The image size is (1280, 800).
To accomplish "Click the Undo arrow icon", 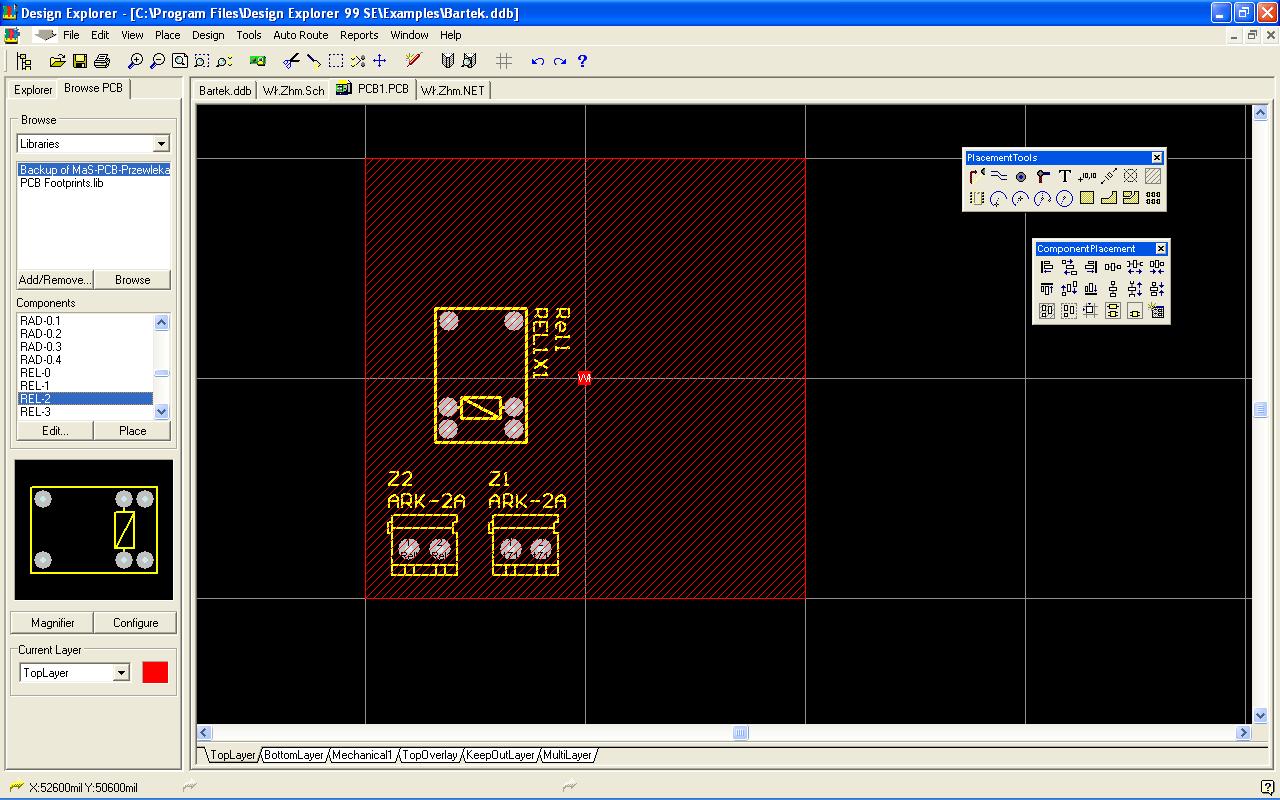I will click(538, 61).
